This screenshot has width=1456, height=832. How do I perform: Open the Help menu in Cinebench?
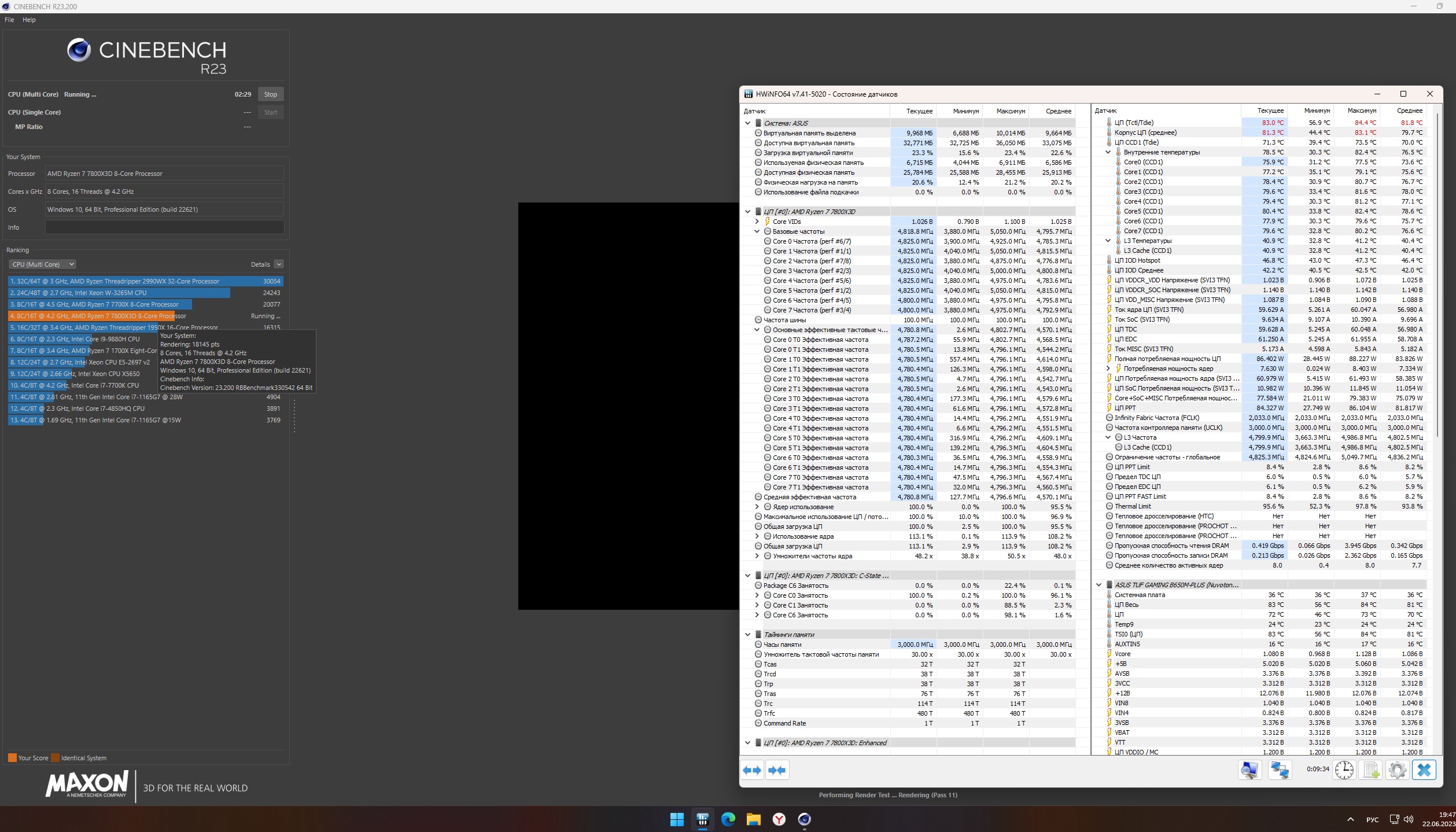coord(29,20)
